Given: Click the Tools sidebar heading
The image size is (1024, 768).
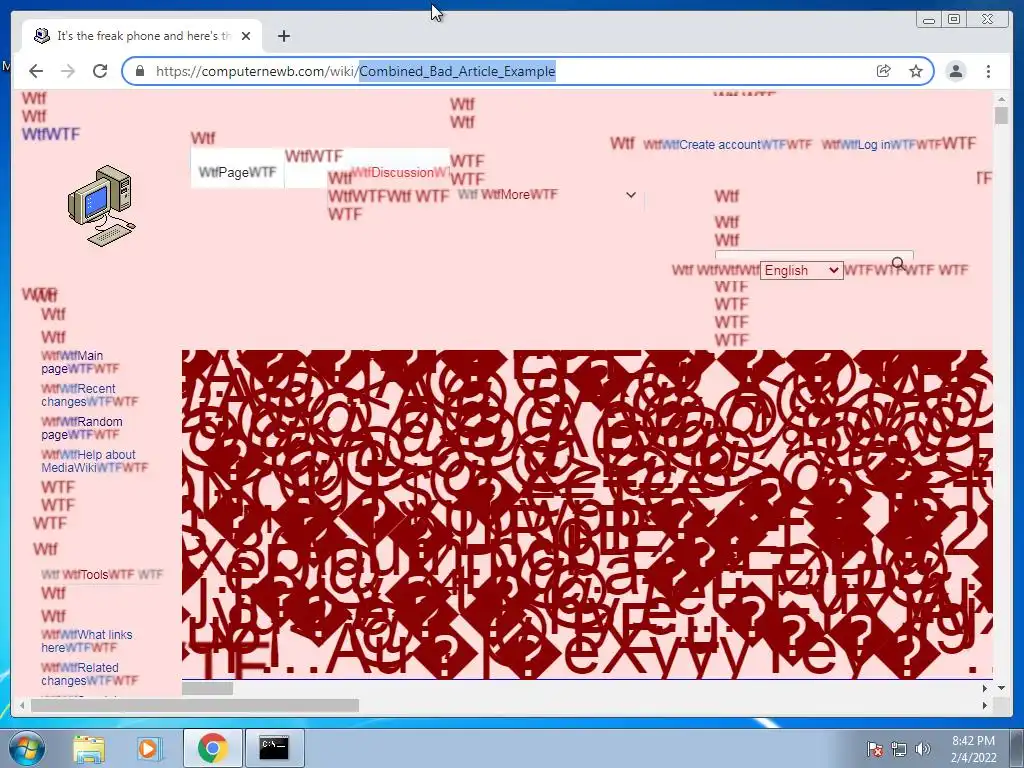Looking at the screenshot, I should coord(95,575).
